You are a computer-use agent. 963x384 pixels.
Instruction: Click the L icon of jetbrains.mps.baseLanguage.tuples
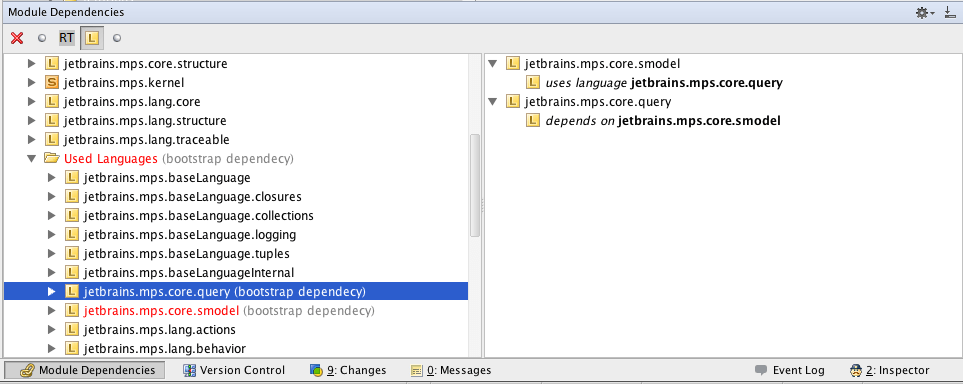click(72, 254)
